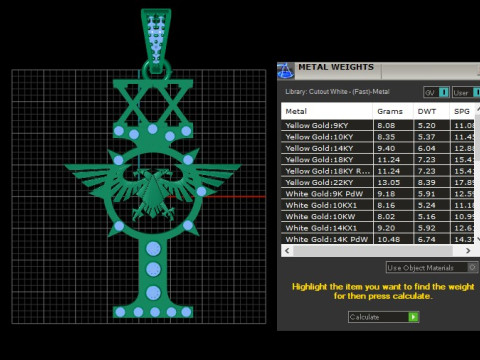The height and width of the screenshot is (360, 480).
Task: Click the 13.05 grams value
Action: pos(388,182)
